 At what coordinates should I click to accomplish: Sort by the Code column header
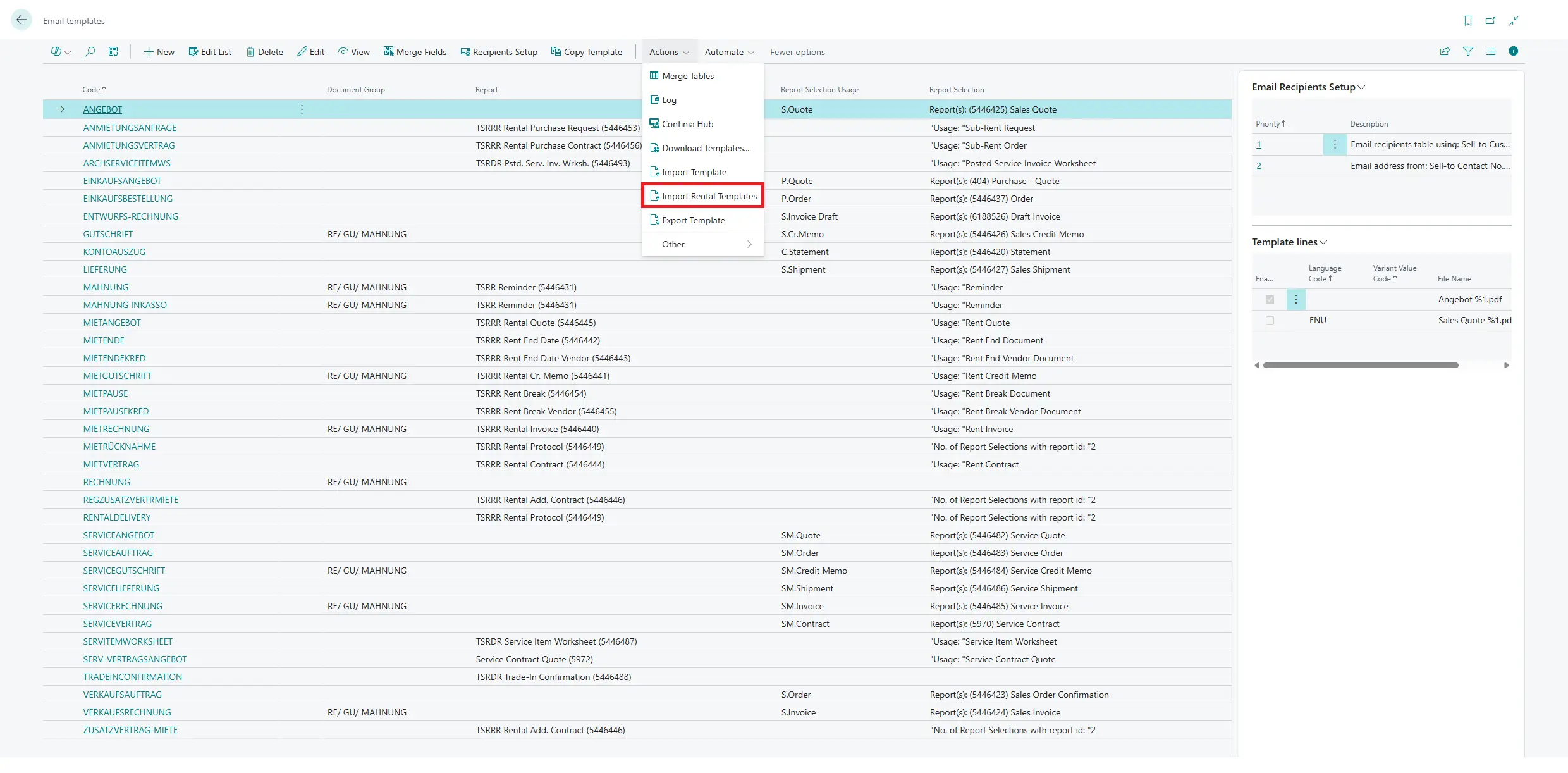(94, 90)
